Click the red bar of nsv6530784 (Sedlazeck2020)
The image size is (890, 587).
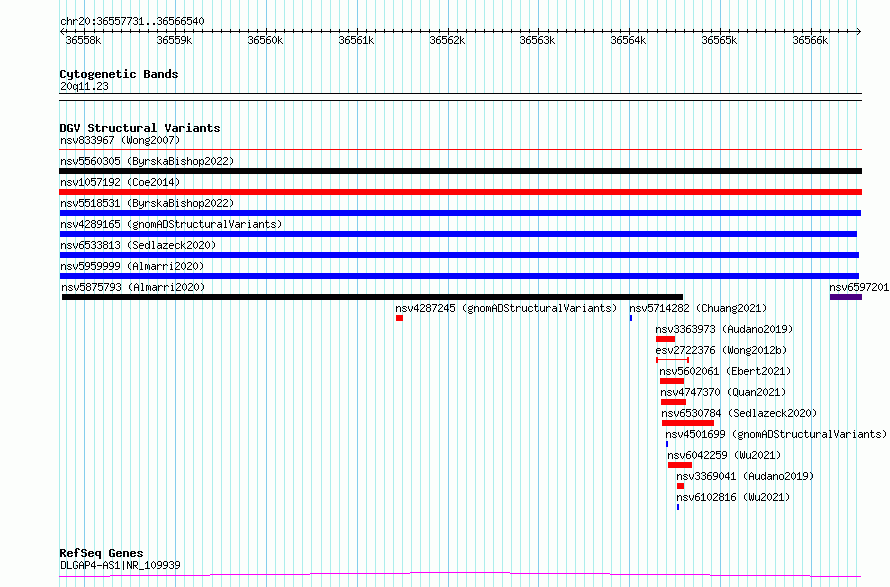[688, 423]
